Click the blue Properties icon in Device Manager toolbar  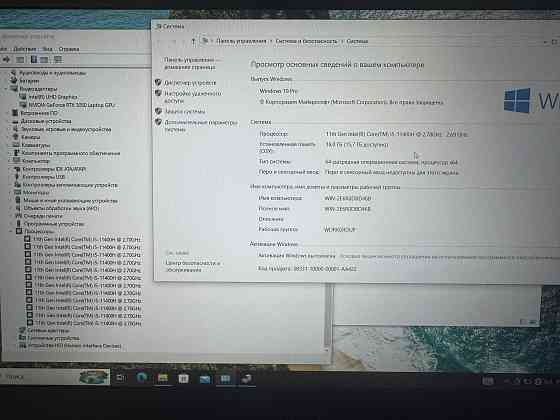tap(34, 59)
